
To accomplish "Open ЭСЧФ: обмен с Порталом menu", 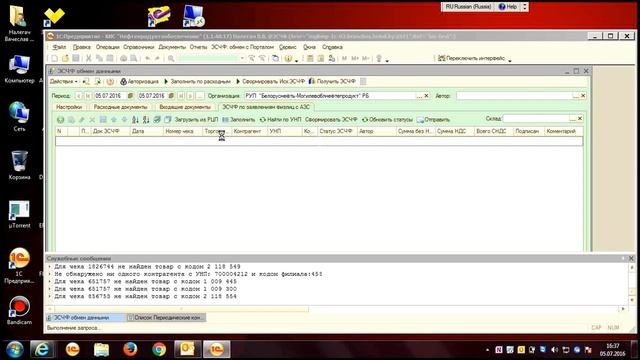I will point(242,47).
